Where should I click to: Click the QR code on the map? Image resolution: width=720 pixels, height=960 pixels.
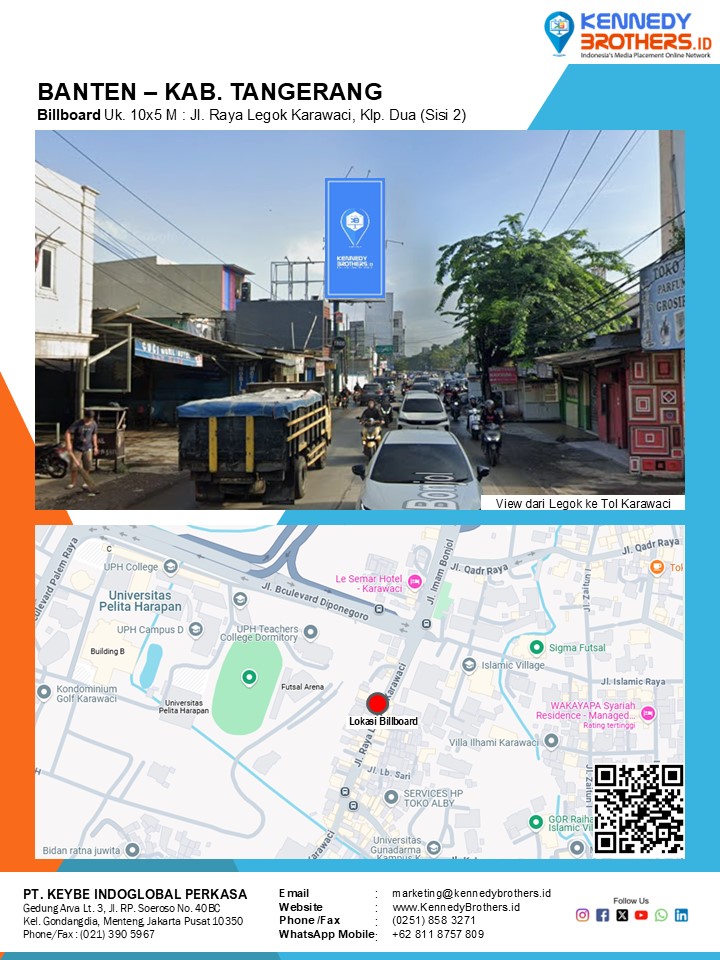pos(639,809)
